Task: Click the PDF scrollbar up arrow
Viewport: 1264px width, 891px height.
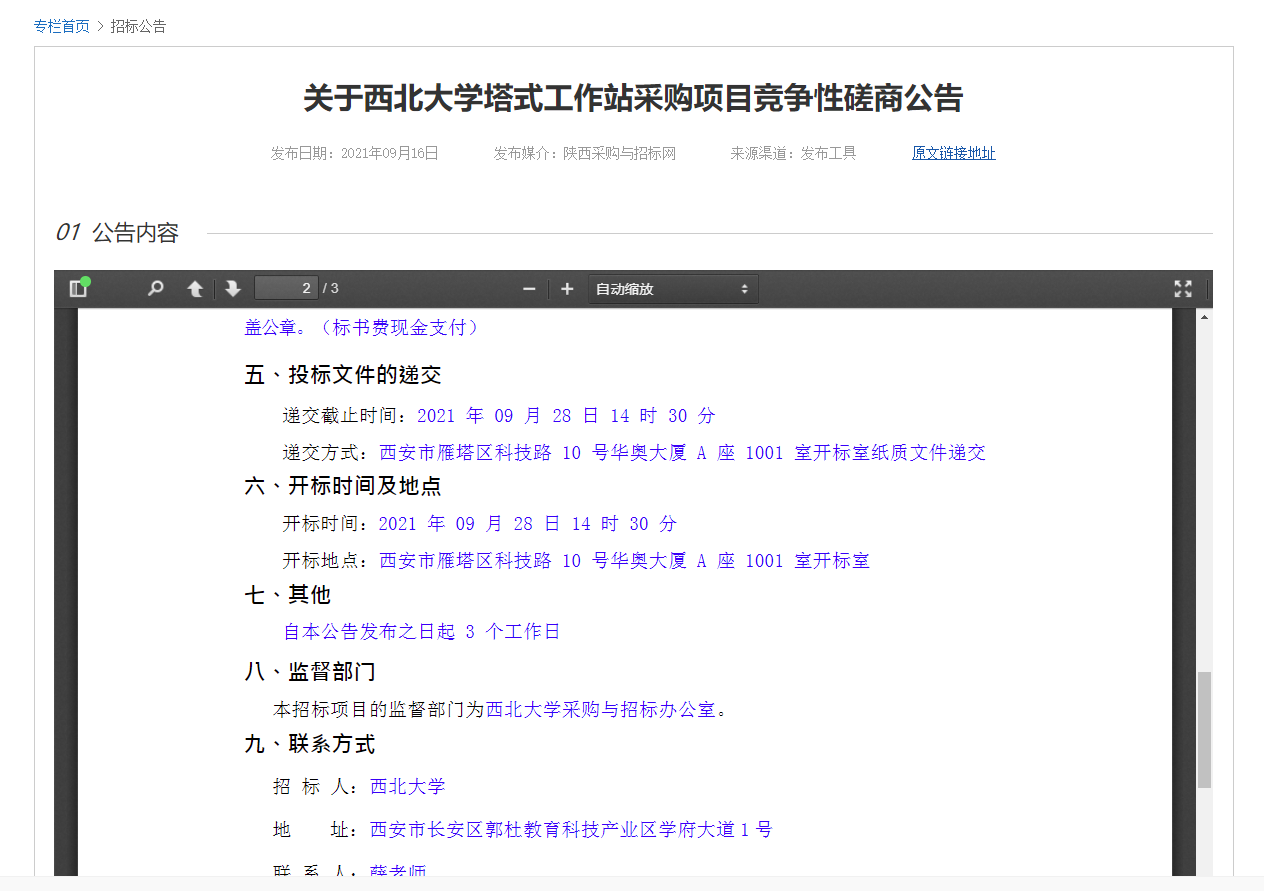Action: (1204, 317)
